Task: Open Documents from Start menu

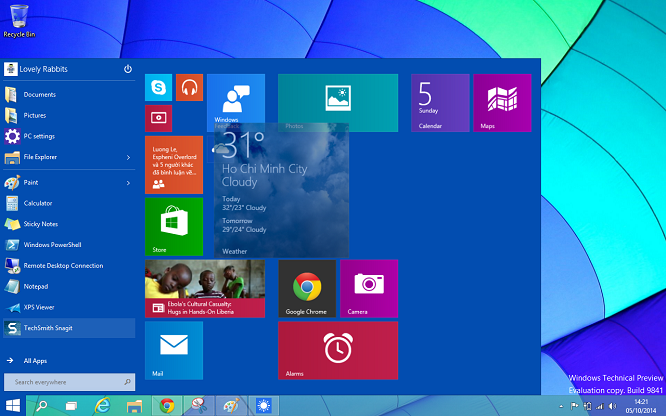Action: [x=69, y=94]
